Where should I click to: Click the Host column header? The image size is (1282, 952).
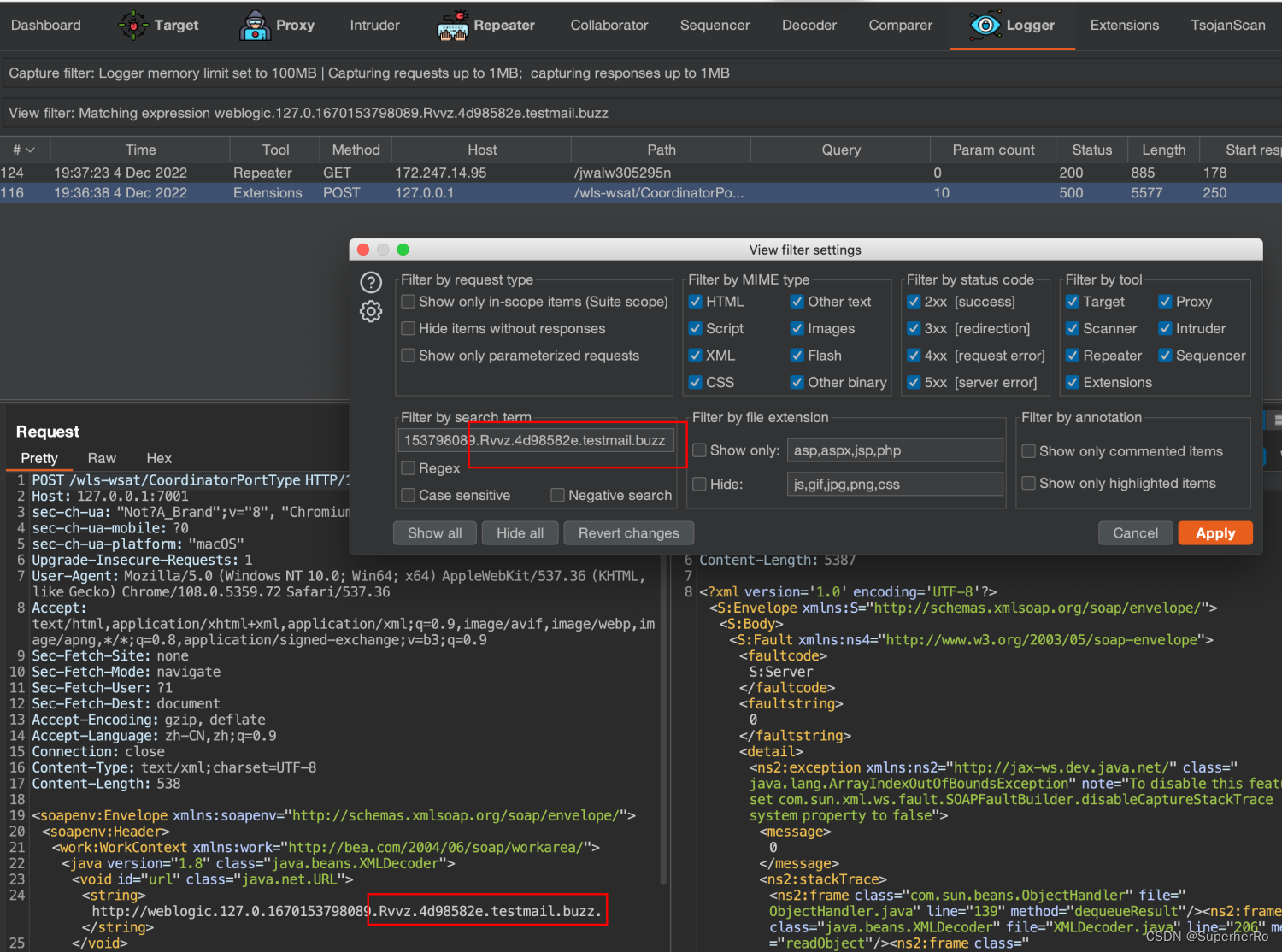click(482, 150)
